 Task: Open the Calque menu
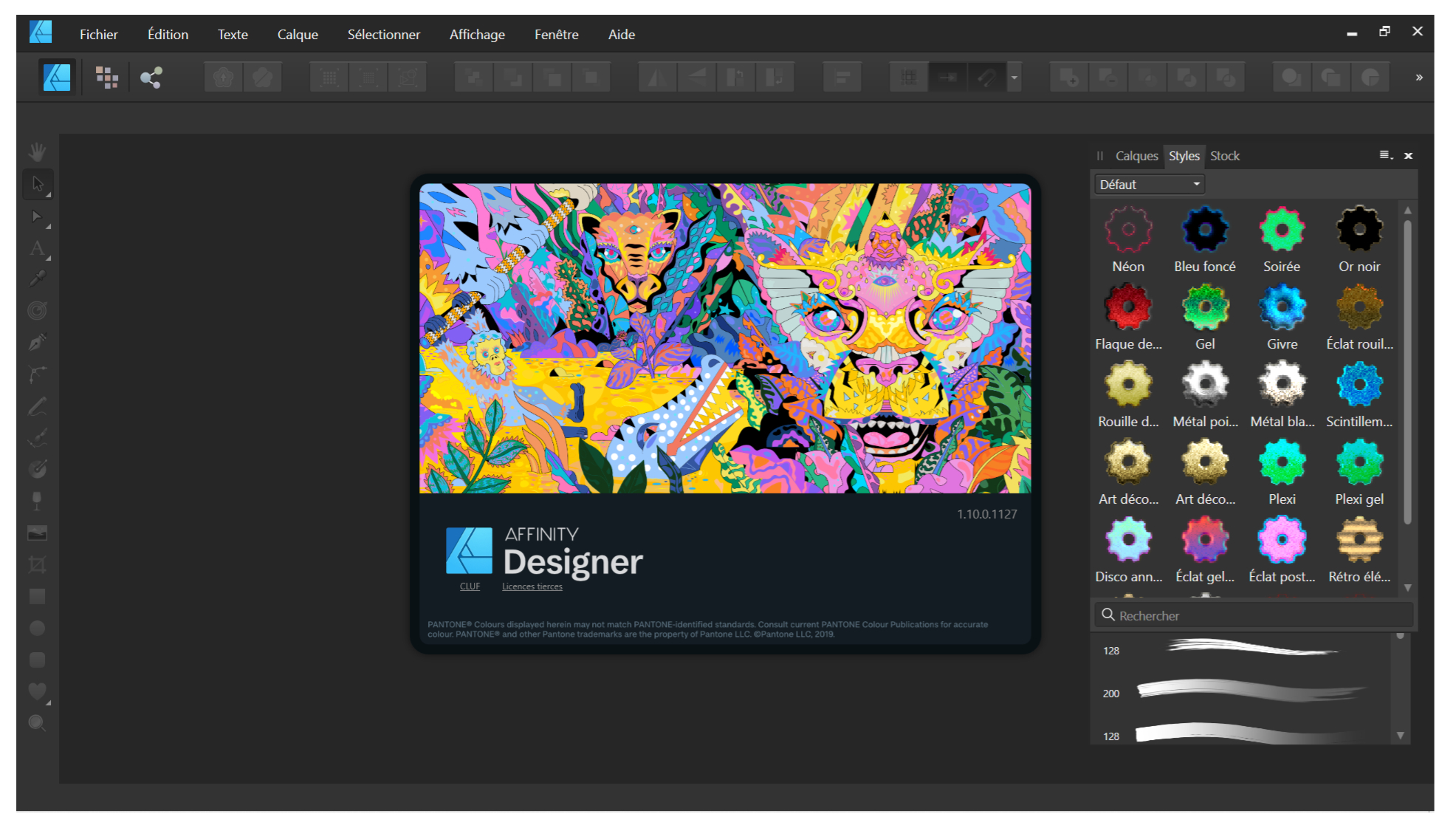pos(298,35)
